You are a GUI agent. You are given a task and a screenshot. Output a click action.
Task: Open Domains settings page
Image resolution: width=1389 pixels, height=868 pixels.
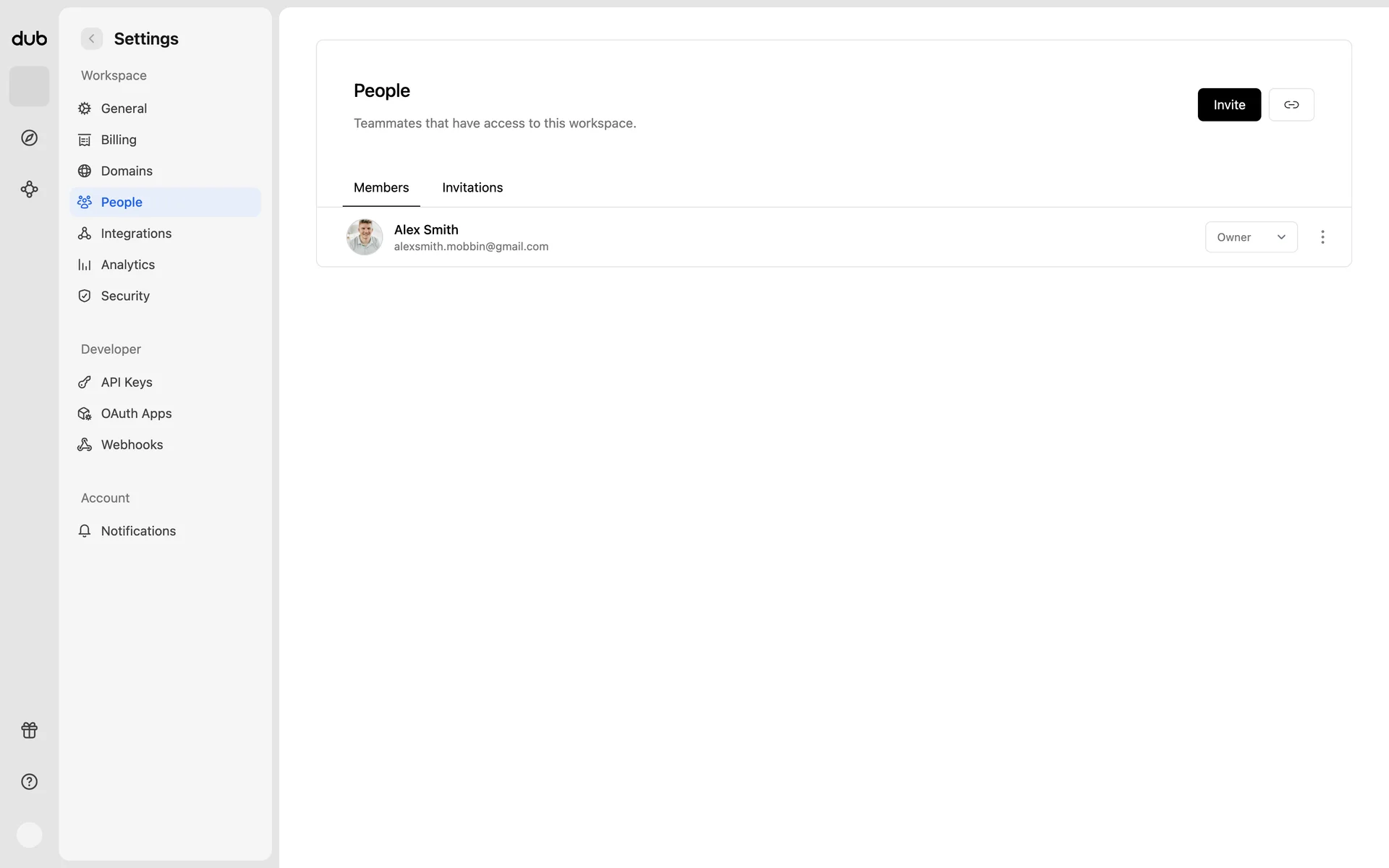pyautogui.click(x=127, y=171)
